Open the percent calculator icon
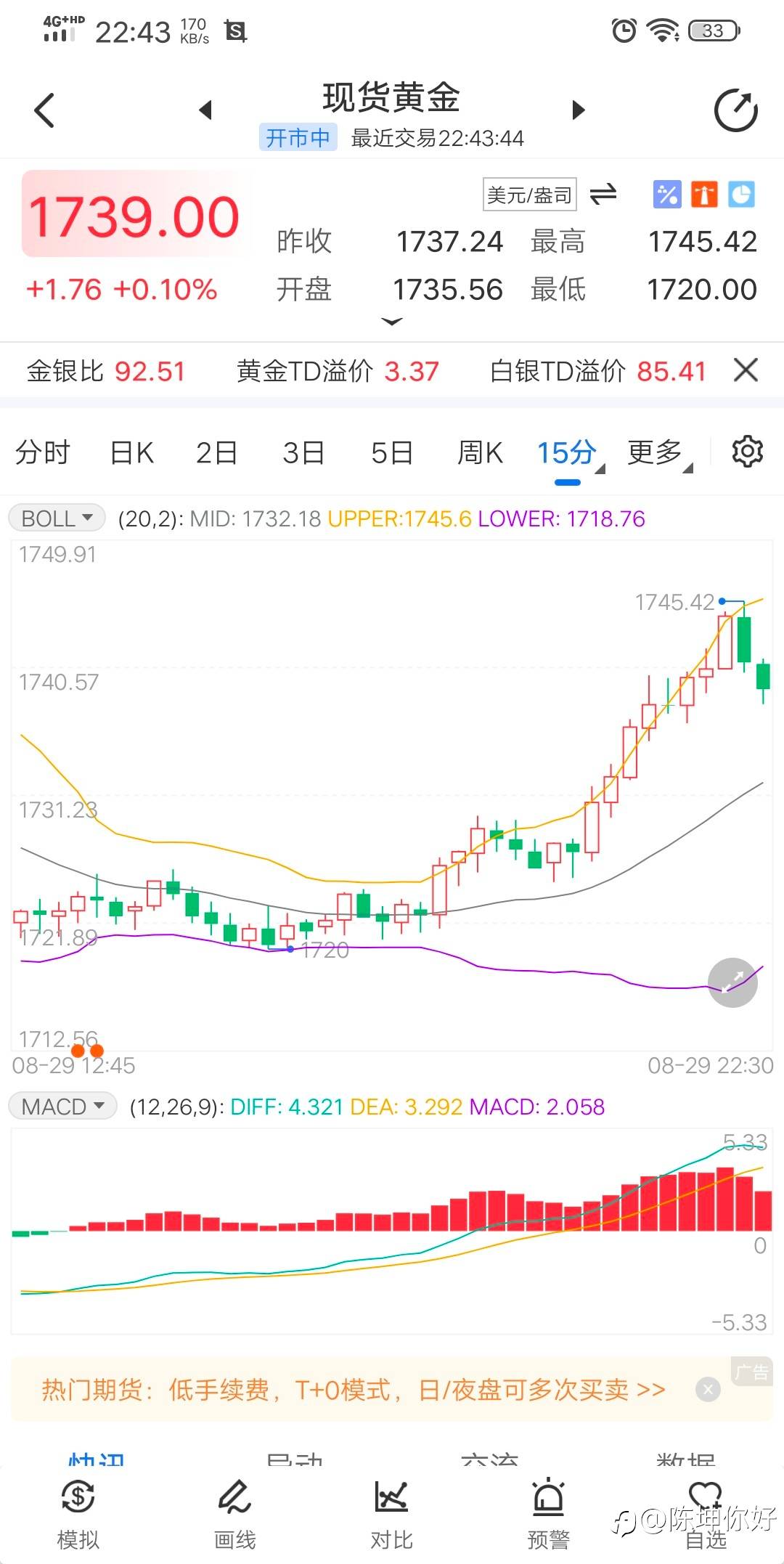 pyautogui.click(x=667, y=195)
